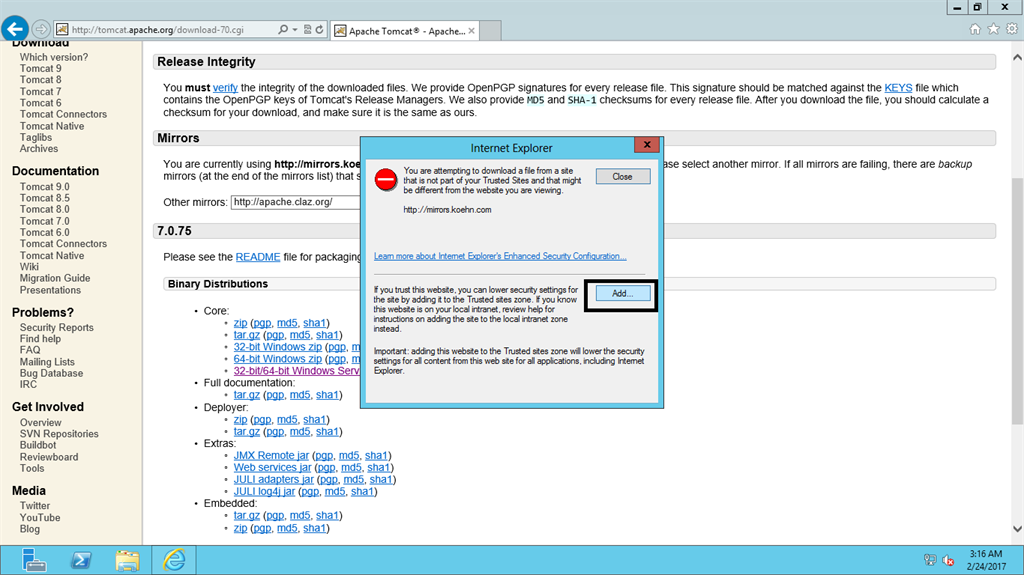Click the Close button in the dialog
Viewport: 1024px width, 575px height.
(x=622, y=176)
